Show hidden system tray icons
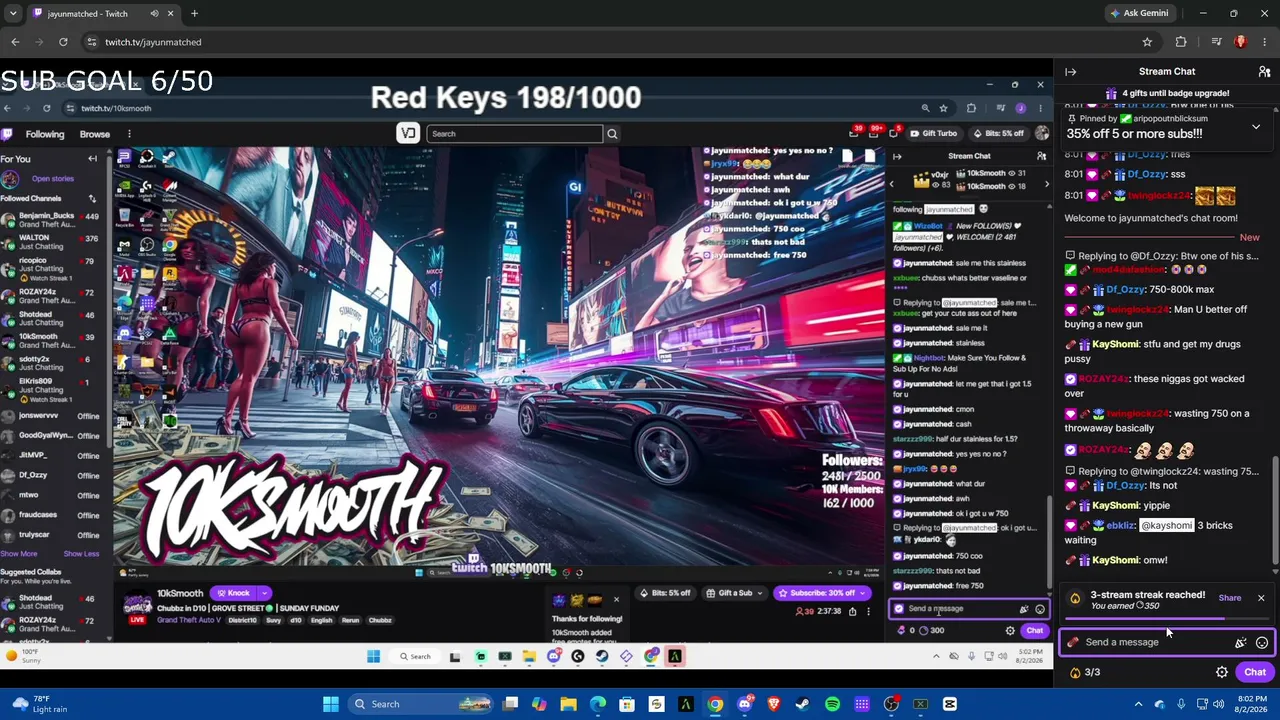Screen dimensions: 1280x720 click(x=1138, y=704)
